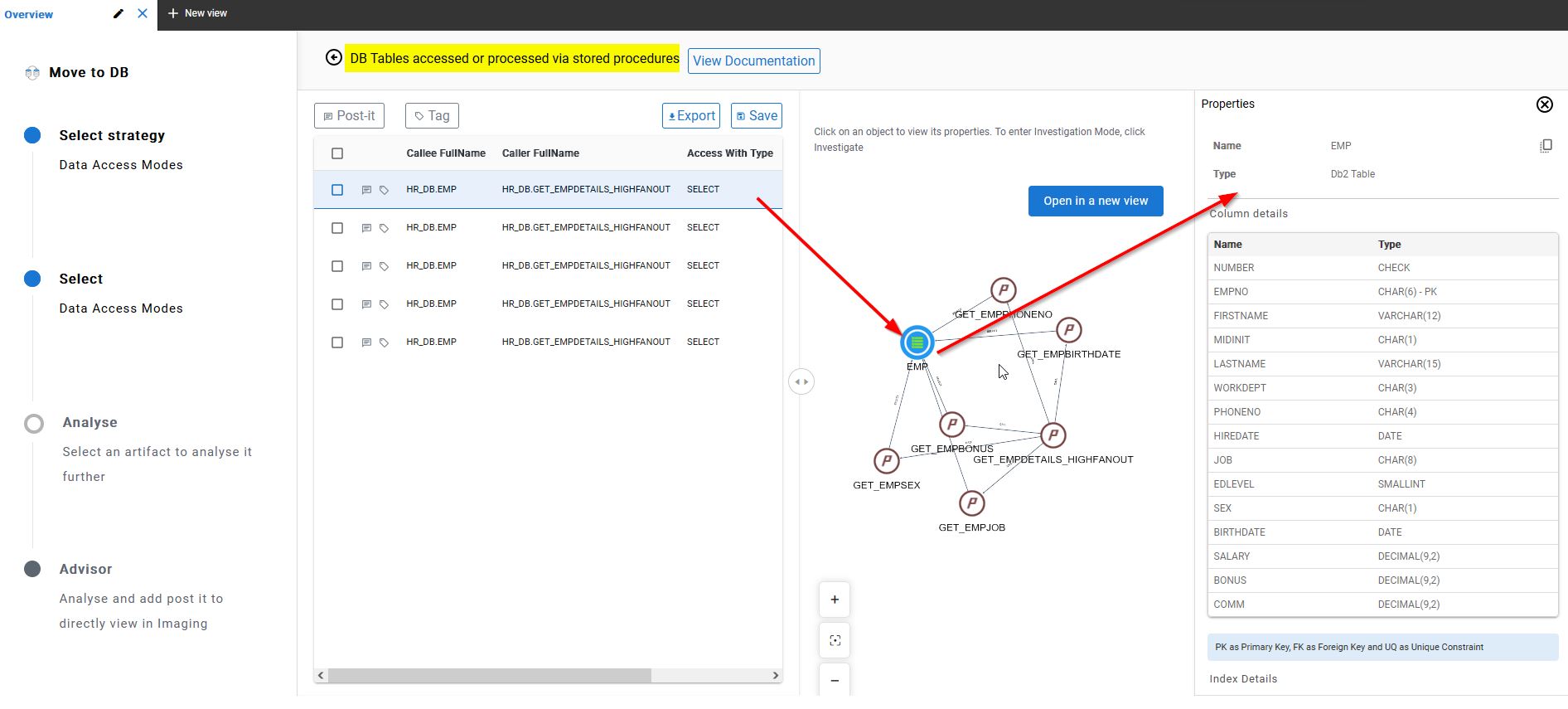Tick the checkbox of the last HR_DB.EMP row

pos(337,342)
